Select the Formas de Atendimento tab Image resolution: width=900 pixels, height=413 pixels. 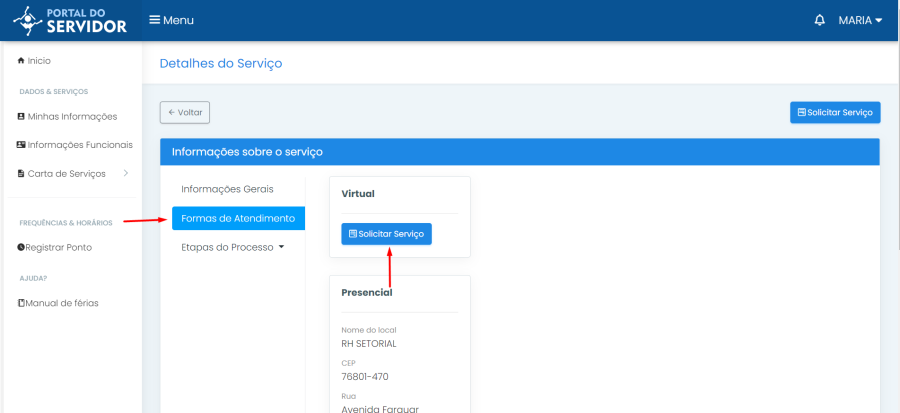(238, 219)
